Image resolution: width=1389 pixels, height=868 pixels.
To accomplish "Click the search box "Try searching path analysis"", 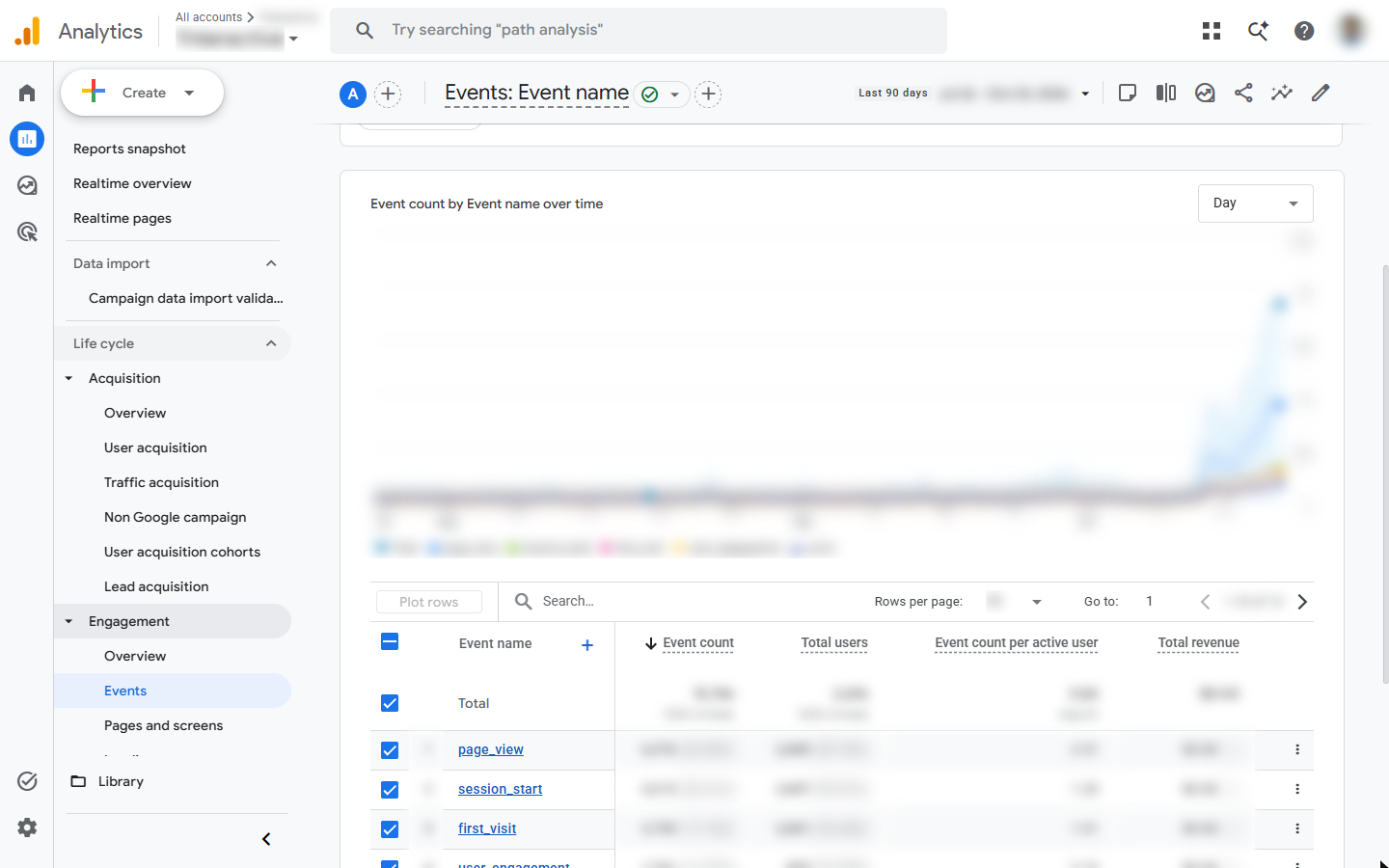I will 638,31.
